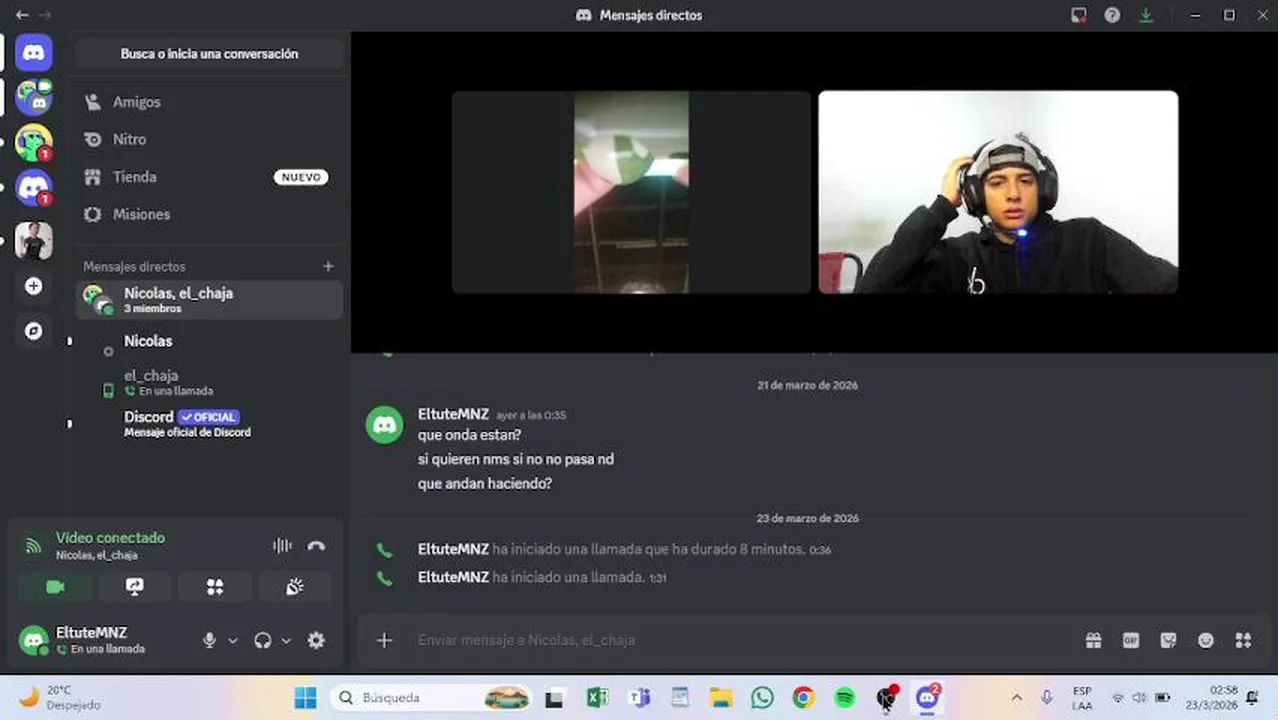1278x720 pixels.
Task: Click the 'si quieren nms si no no pasa nd' message
Action: click(x=516, y=459)
